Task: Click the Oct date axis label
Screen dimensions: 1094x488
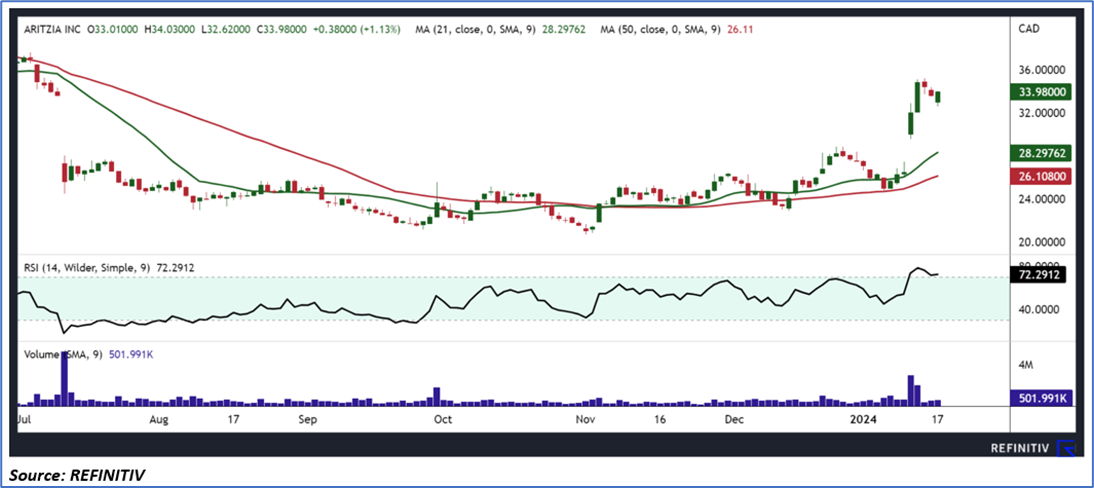Action: pos(442,420)
